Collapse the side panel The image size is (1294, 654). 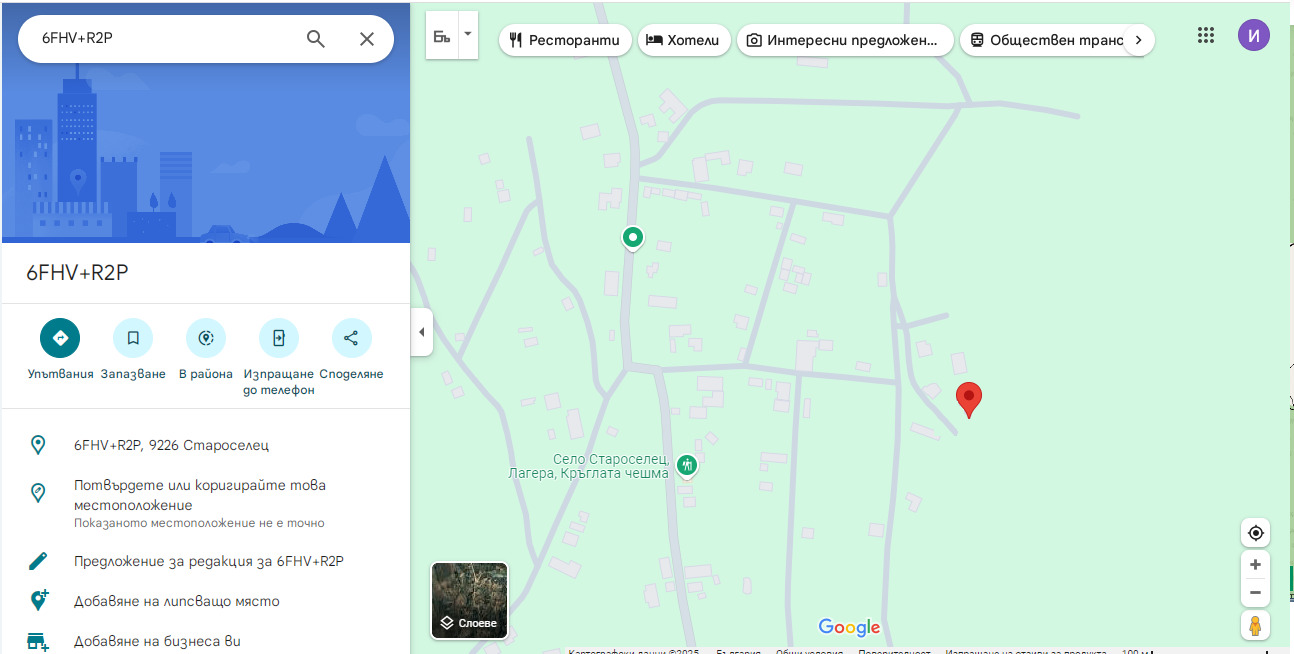click(x=421, y=332)
